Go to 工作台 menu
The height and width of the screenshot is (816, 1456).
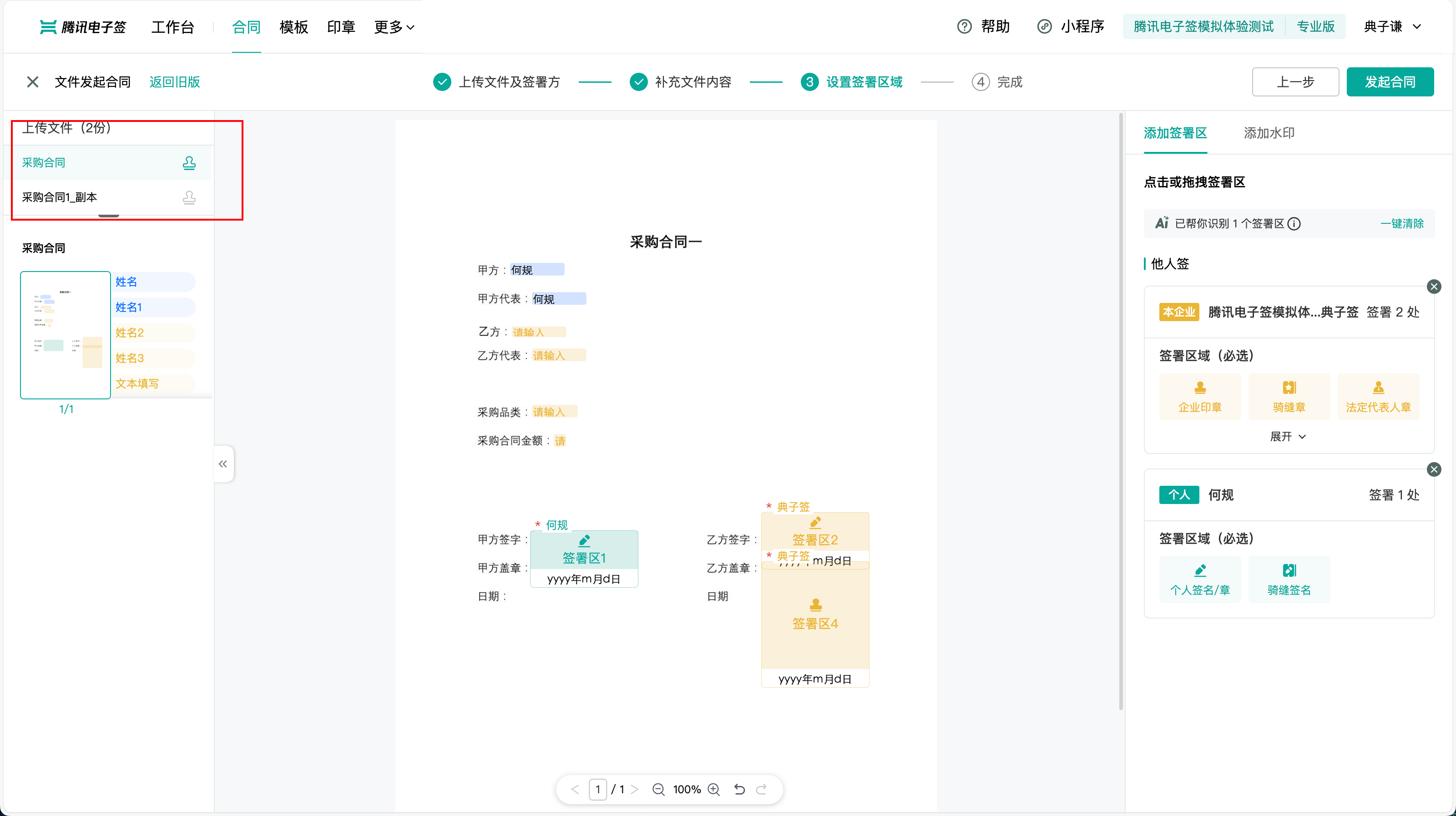coord(173,26)
